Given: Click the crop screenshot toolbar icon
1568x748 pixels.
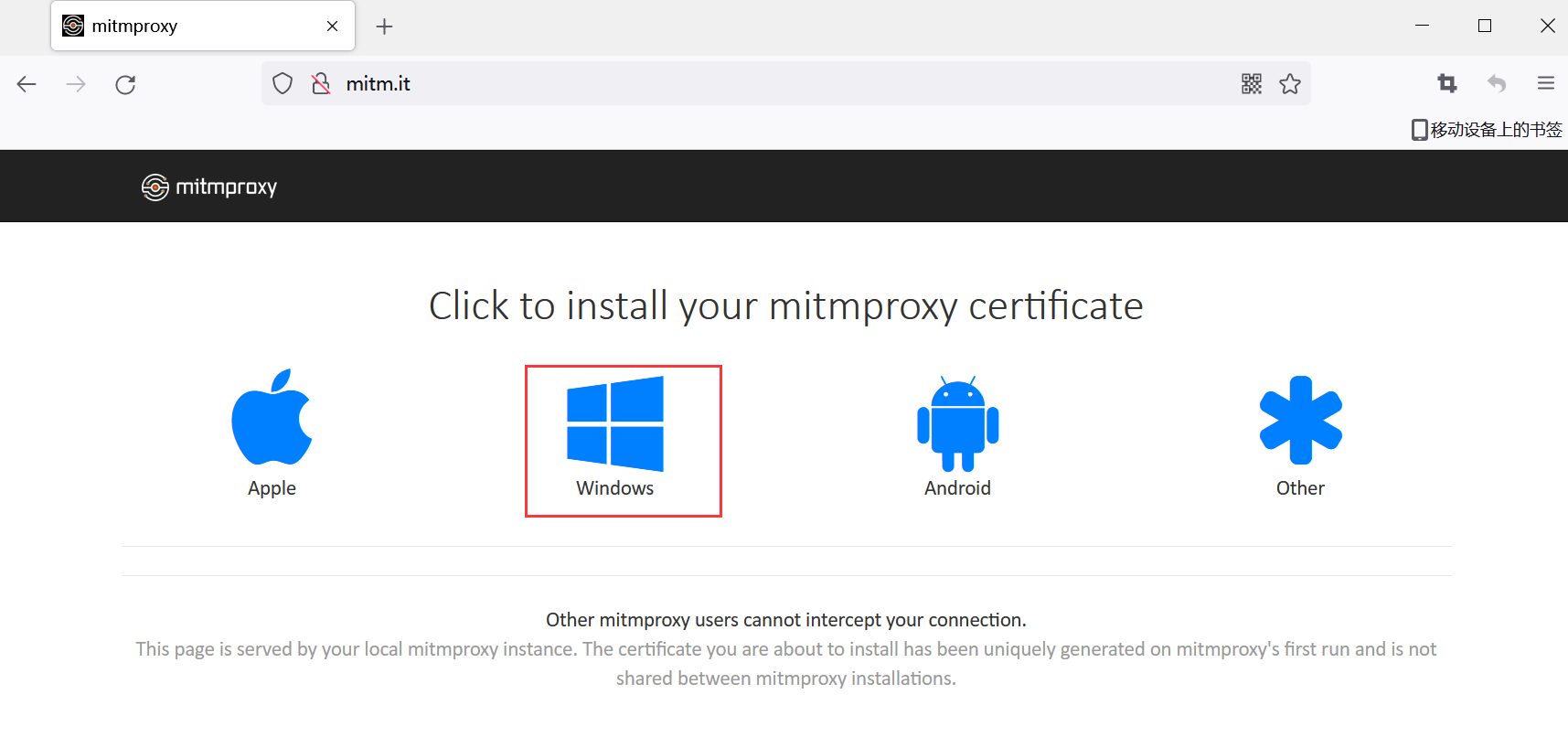Looking at the screenshot, I should (x=1447, y=84).
